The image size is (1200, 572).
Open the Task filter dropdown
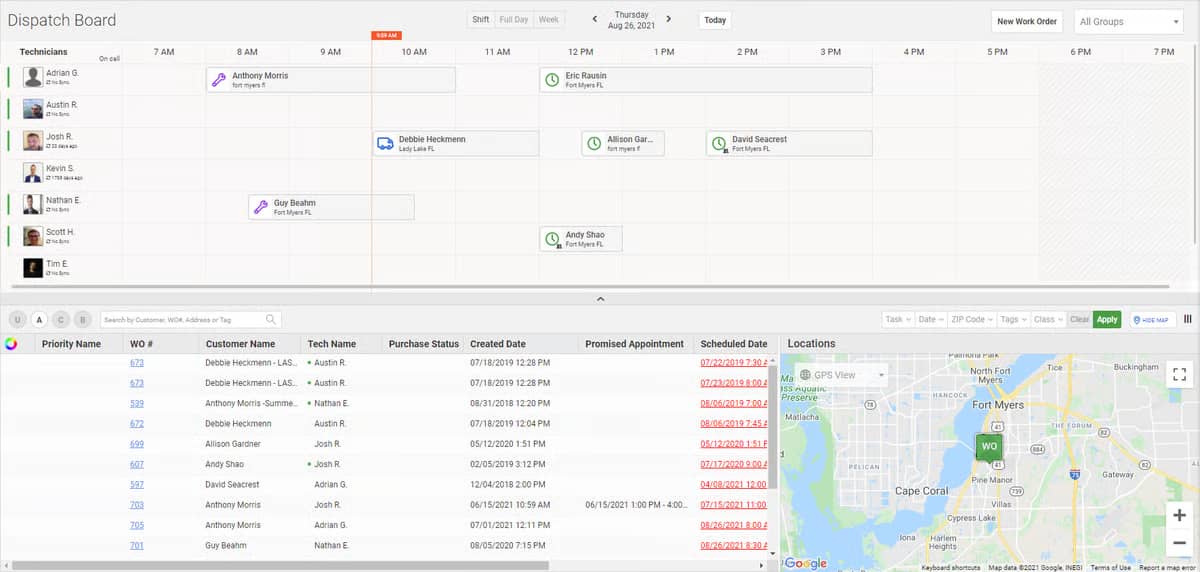[897, 319]
